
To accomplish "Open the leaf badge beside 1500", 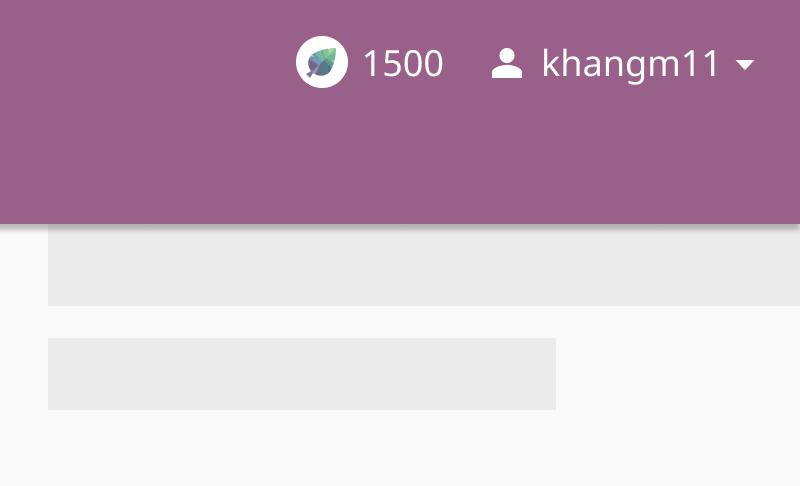I will tap(322, 64).
